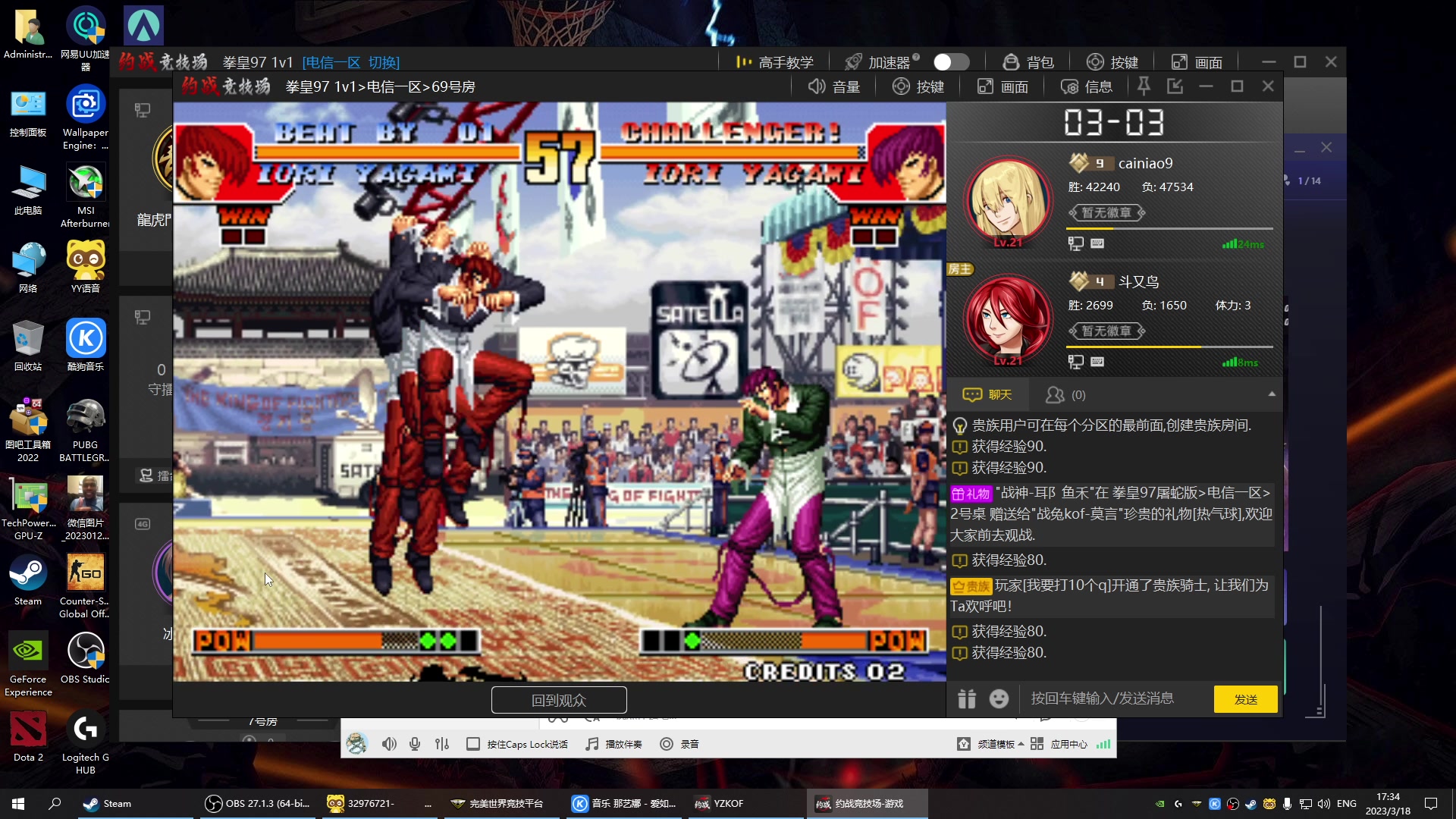1456x819 pixels.
Task: Toggle the 加速器 accelerator switch
Action: (x=951, y=62)
